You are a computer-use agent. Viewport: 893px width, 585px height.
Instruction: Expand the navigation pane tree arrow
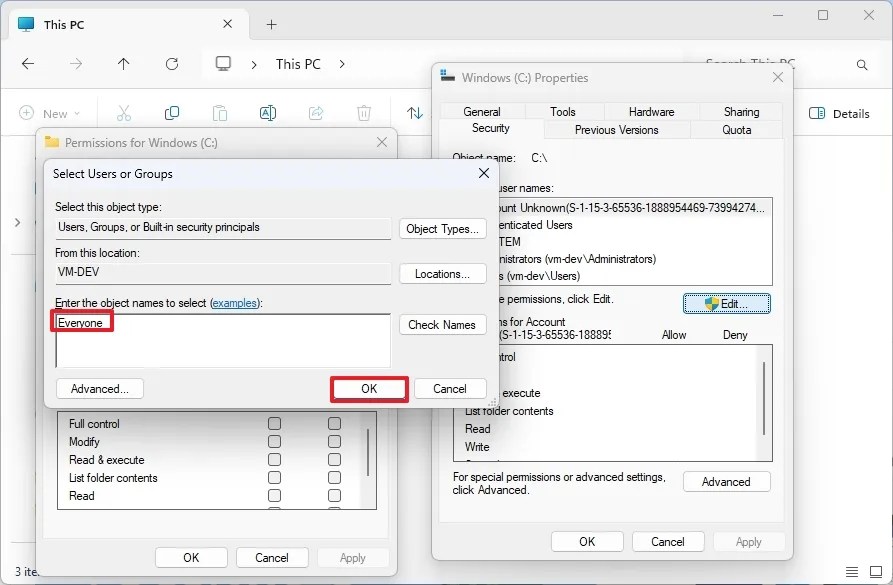tap(18, 222)
